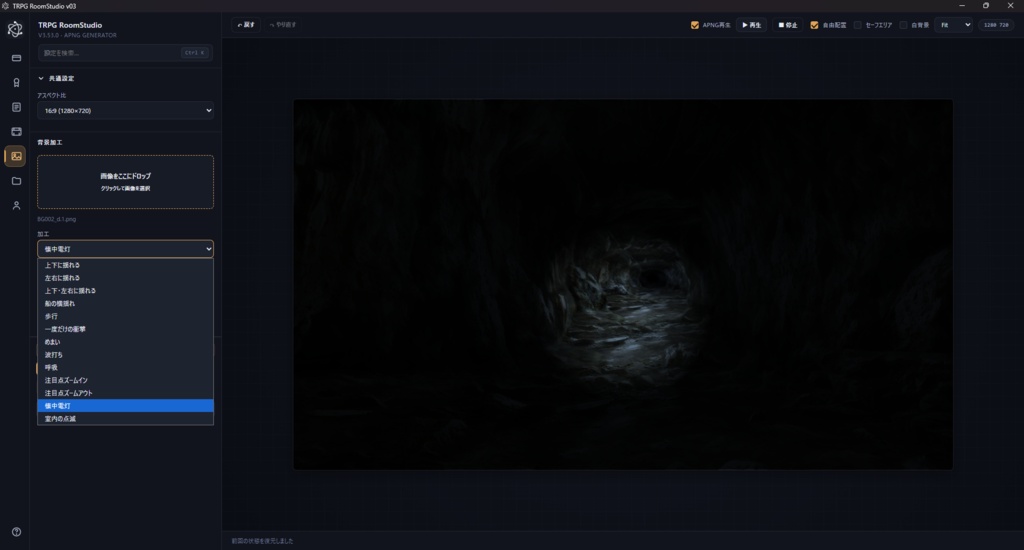Choose 左右に揺れる from the list
Image resolution: width=1024 pixels, height=550 pixels.
click(x=125, y=278)
